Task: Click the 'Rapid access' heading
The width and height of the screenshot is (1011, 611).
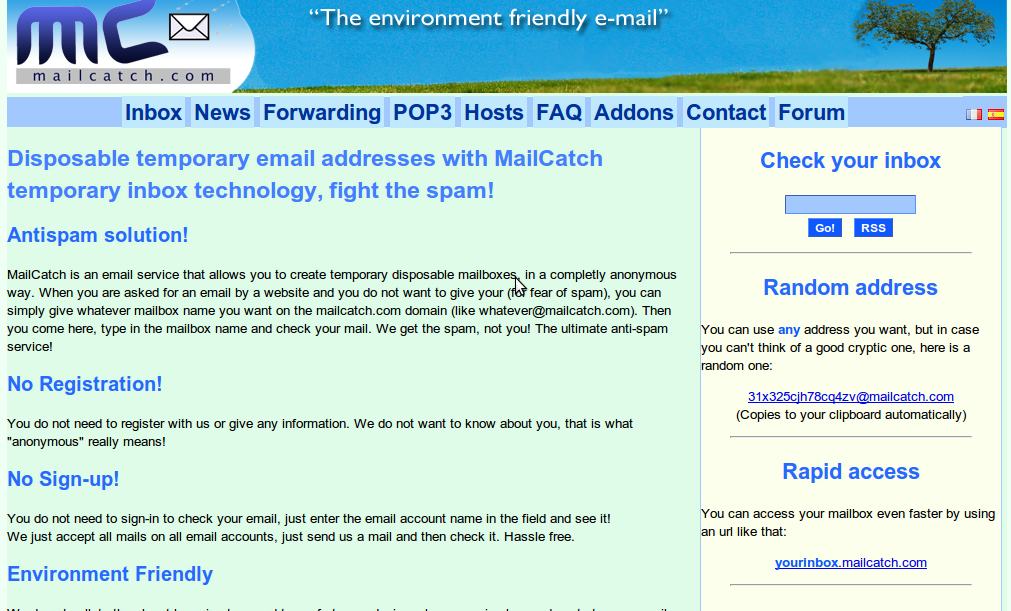Action: tap(850, 472)
